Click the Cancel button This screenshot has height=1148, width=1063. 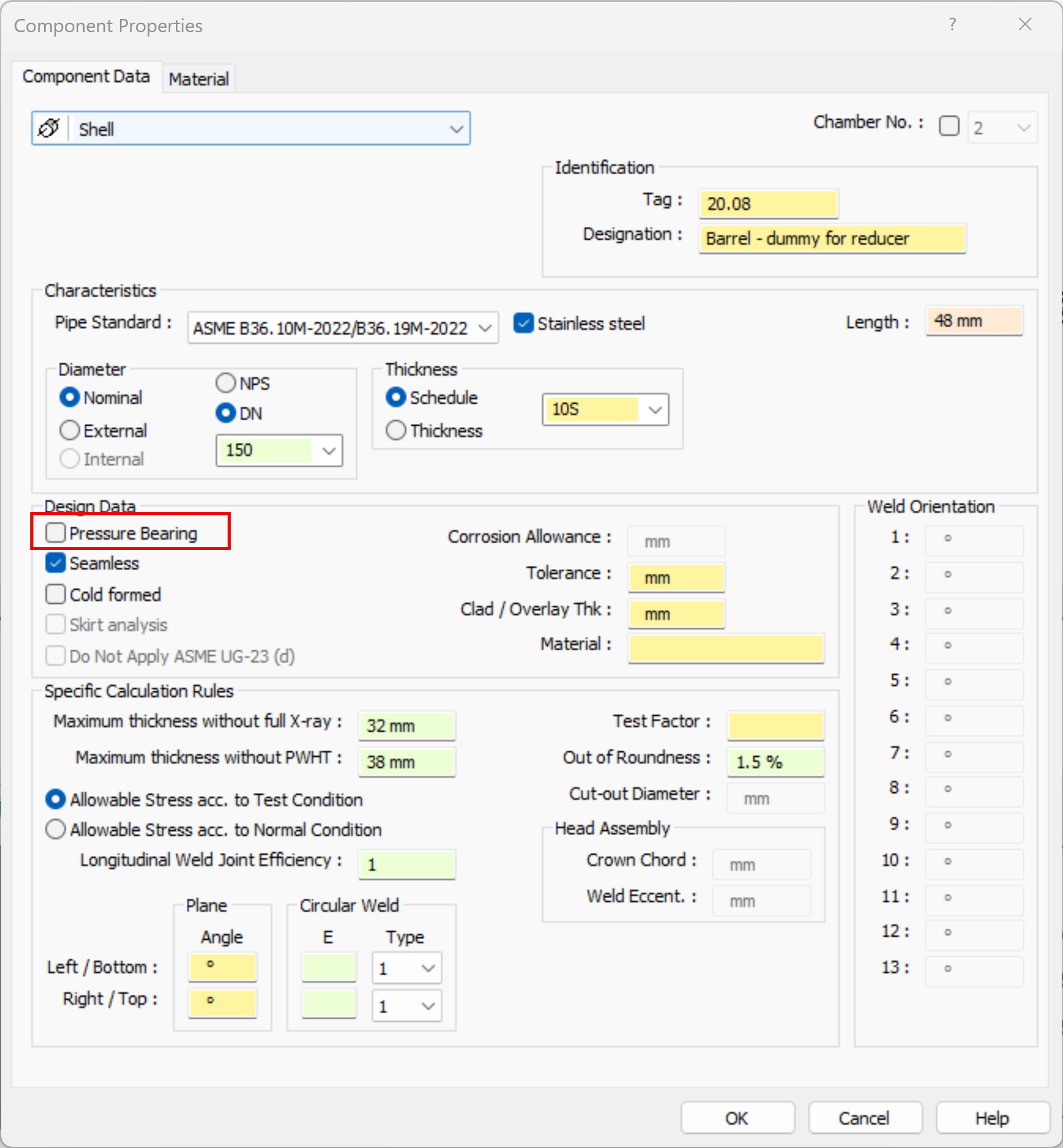click(x=865, y=1118)
